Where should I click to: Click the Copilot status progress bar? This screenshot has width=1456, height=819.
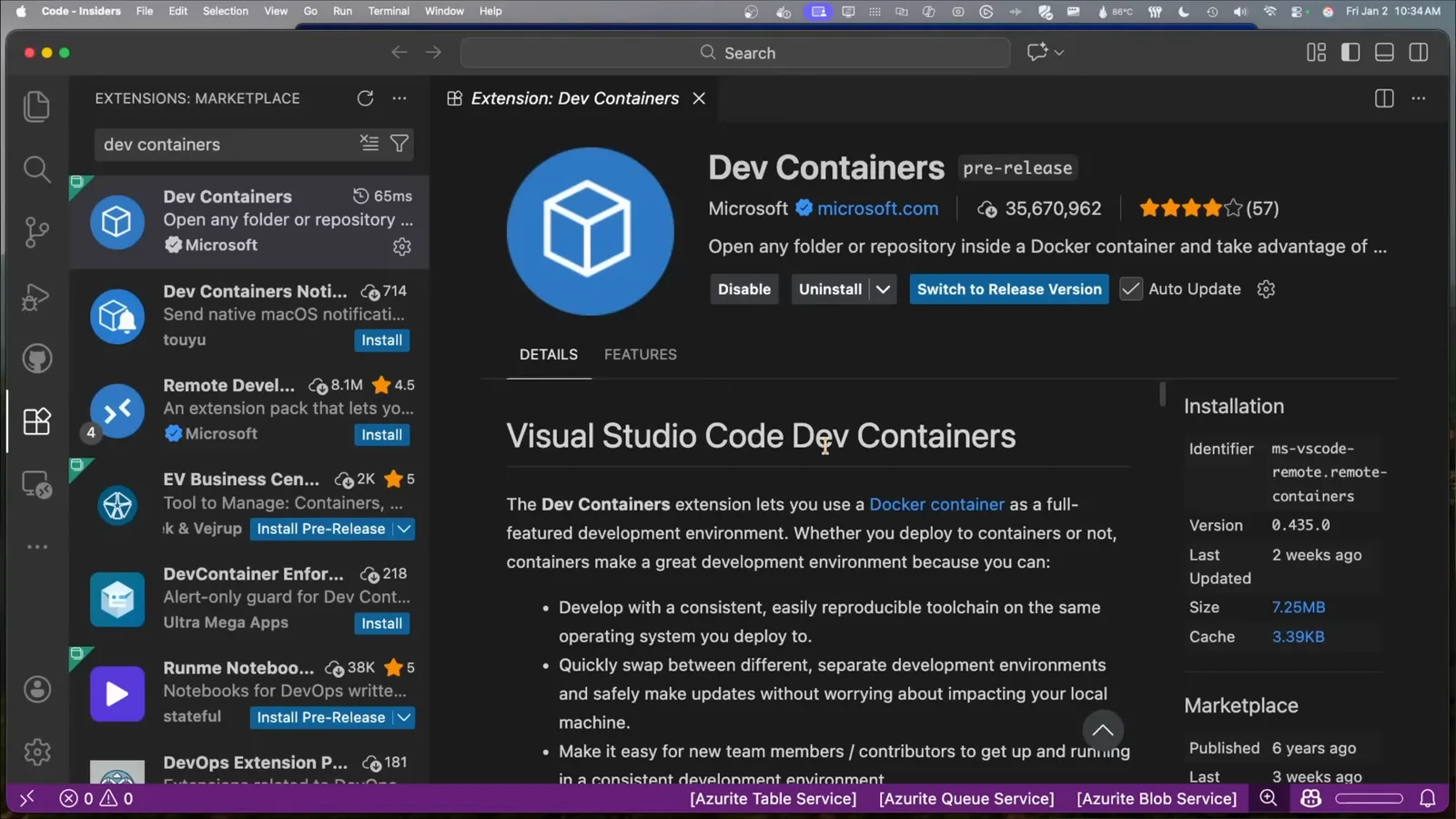(x=1370, y=798)
